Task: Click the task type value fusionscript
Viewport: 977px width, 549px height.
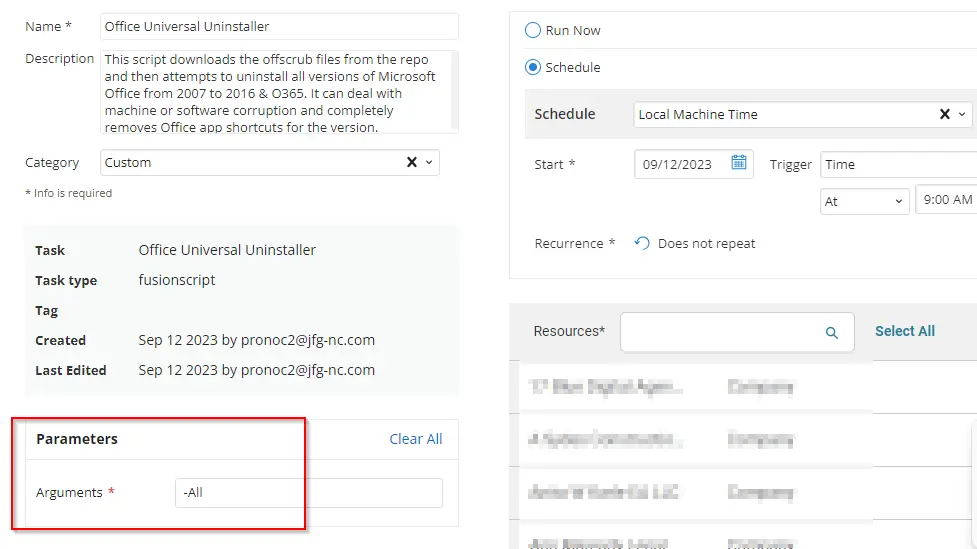Action: (x=177, y=280)
